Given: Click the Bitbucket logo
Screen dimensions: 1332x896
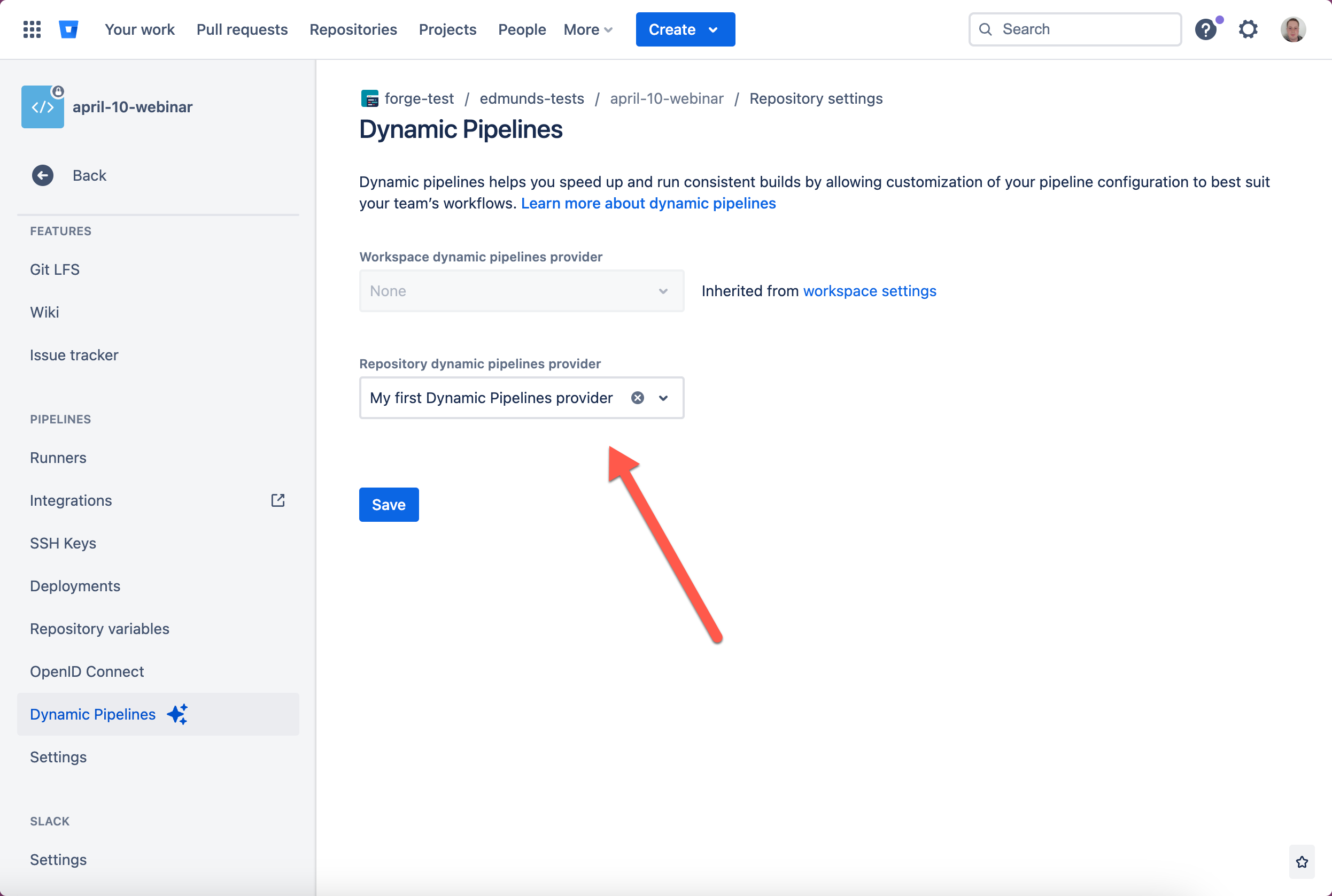Looking at the screenshot, I should 68,28.
